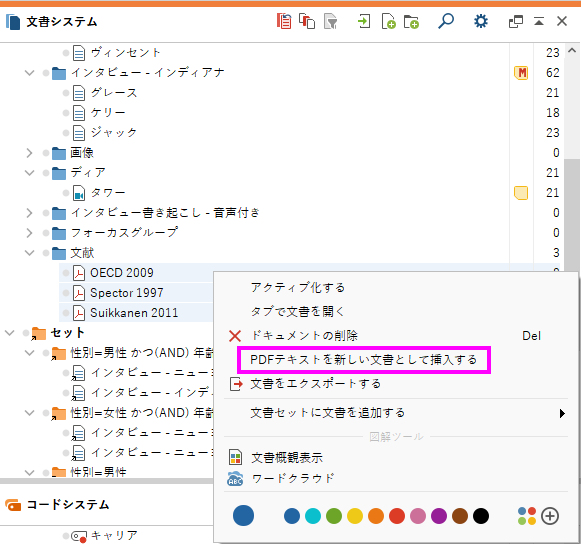Expand the フォーカスグループ folder

click(30, 233)
